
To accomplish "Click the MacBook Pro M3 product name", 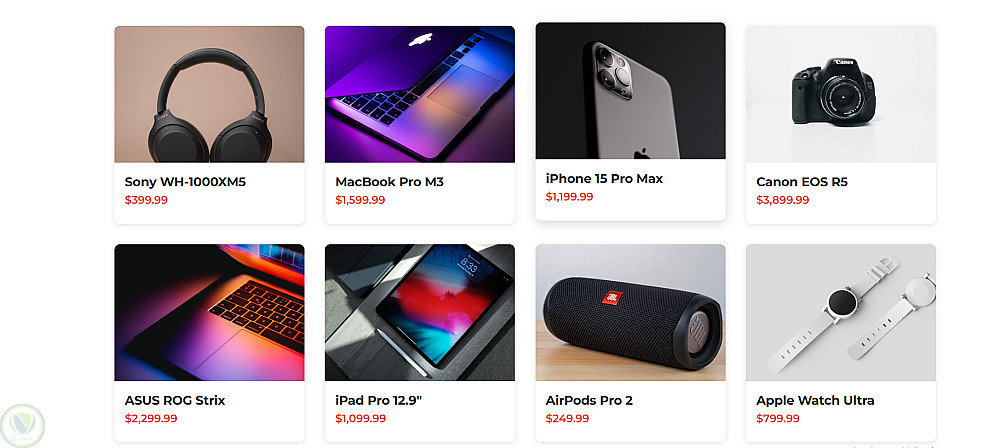I will [389, 182].
